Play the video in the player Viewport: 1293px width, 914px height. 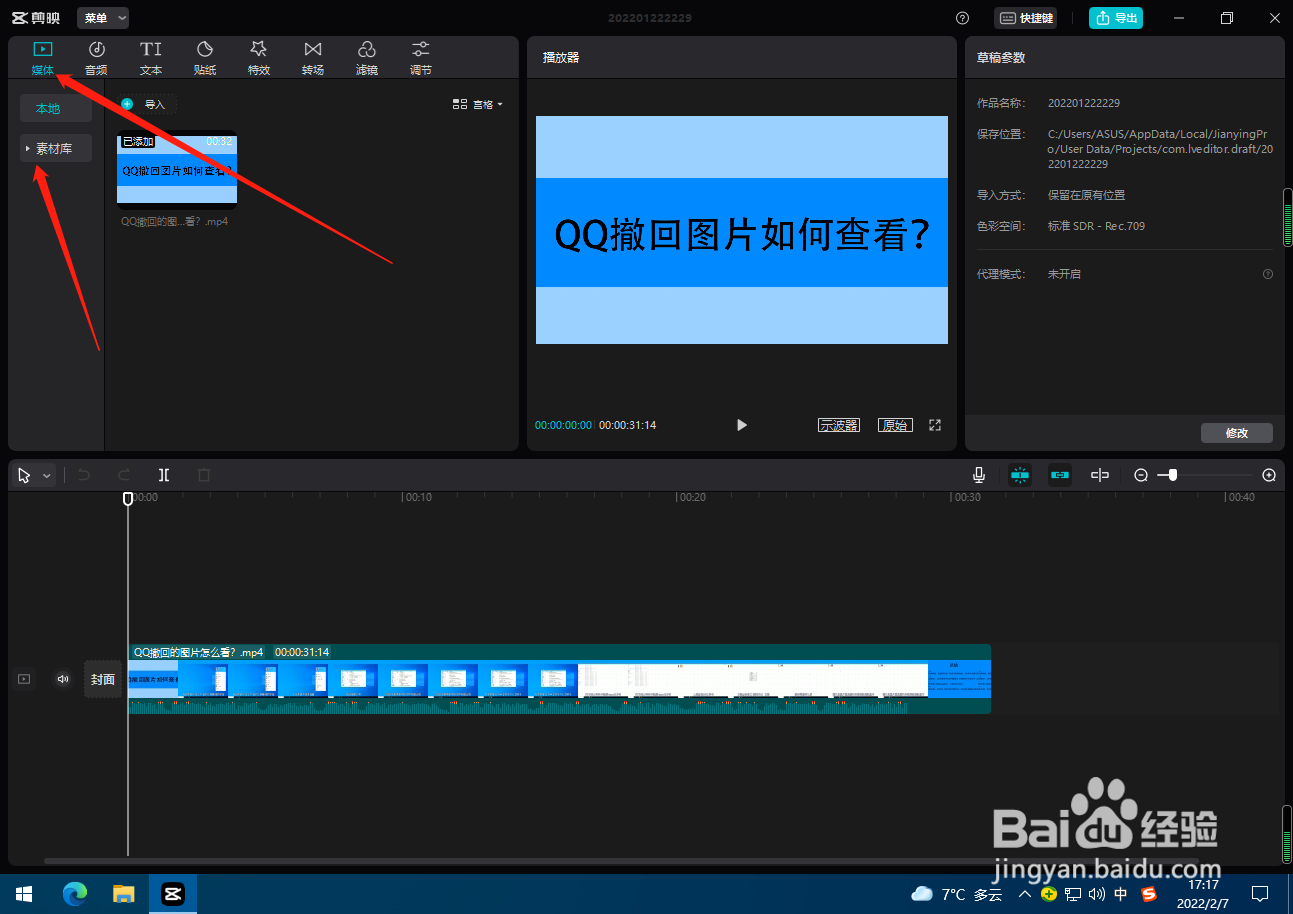click(x=742, y=425)
